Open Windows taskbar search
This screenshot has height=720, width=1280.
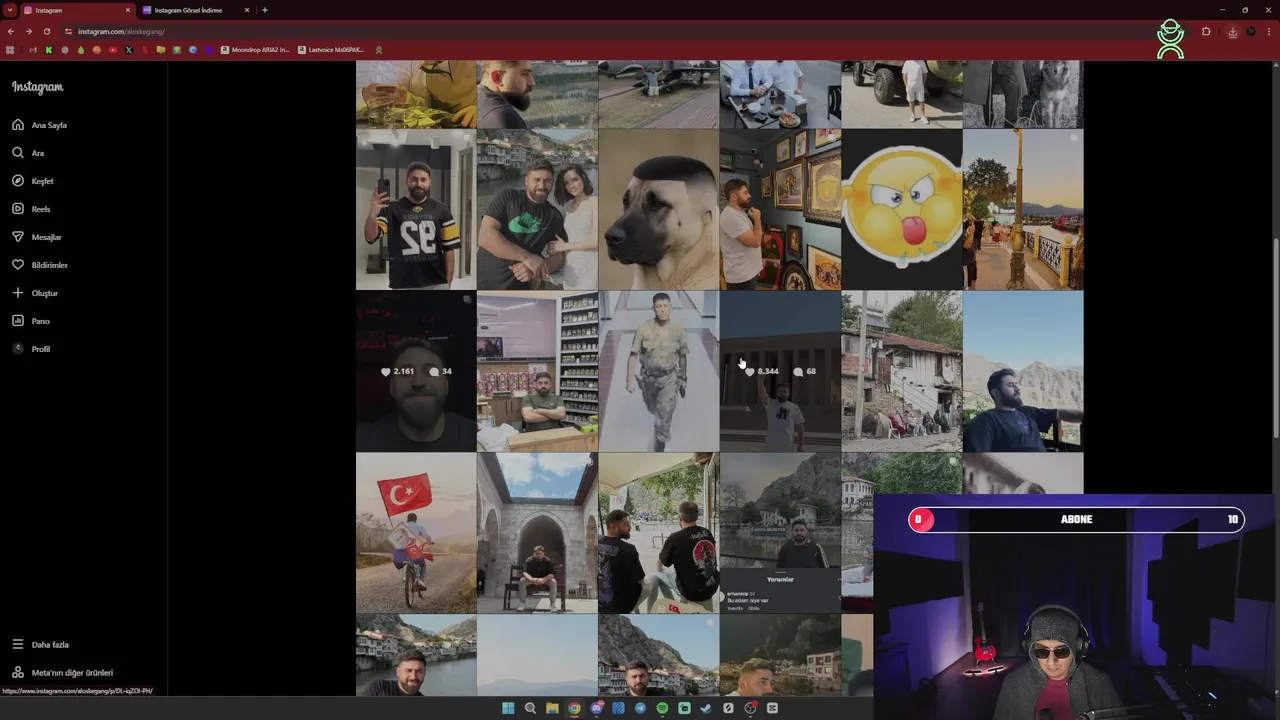[530, 708]
